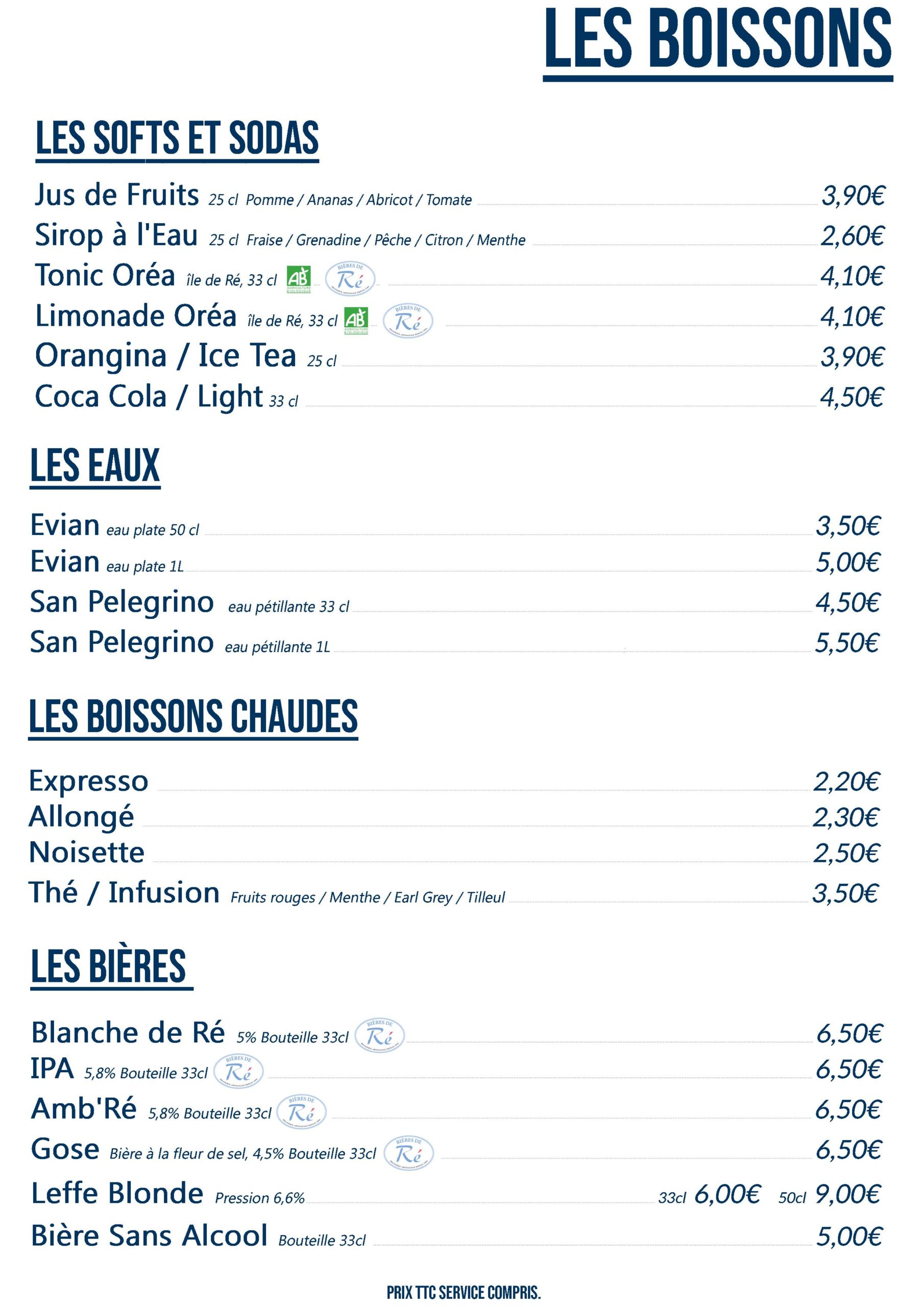Screen dimensions: 924x1307
Task: Click the Bières de Ré logo beside Gose
Action: click(408, 1153)
